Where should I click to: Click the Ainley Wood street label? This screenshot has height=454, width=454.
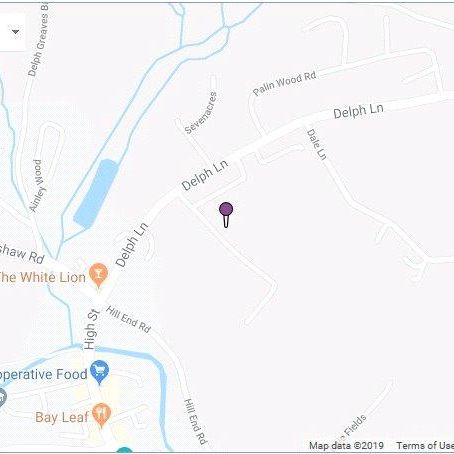37,186
